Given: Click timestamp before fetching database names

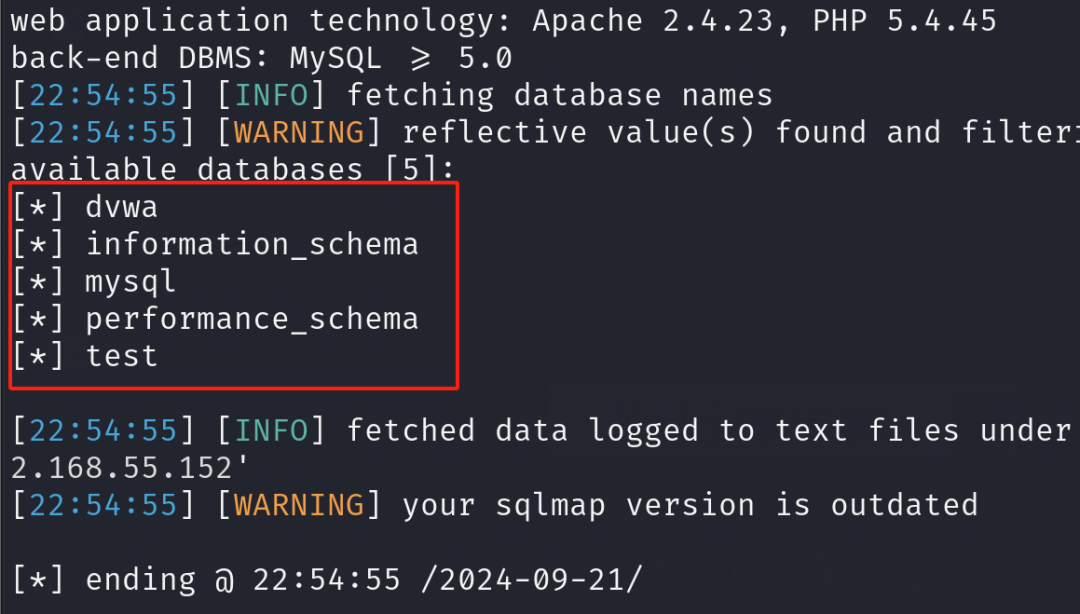Looking at the screenshot, I should click(x=103, y=95).
